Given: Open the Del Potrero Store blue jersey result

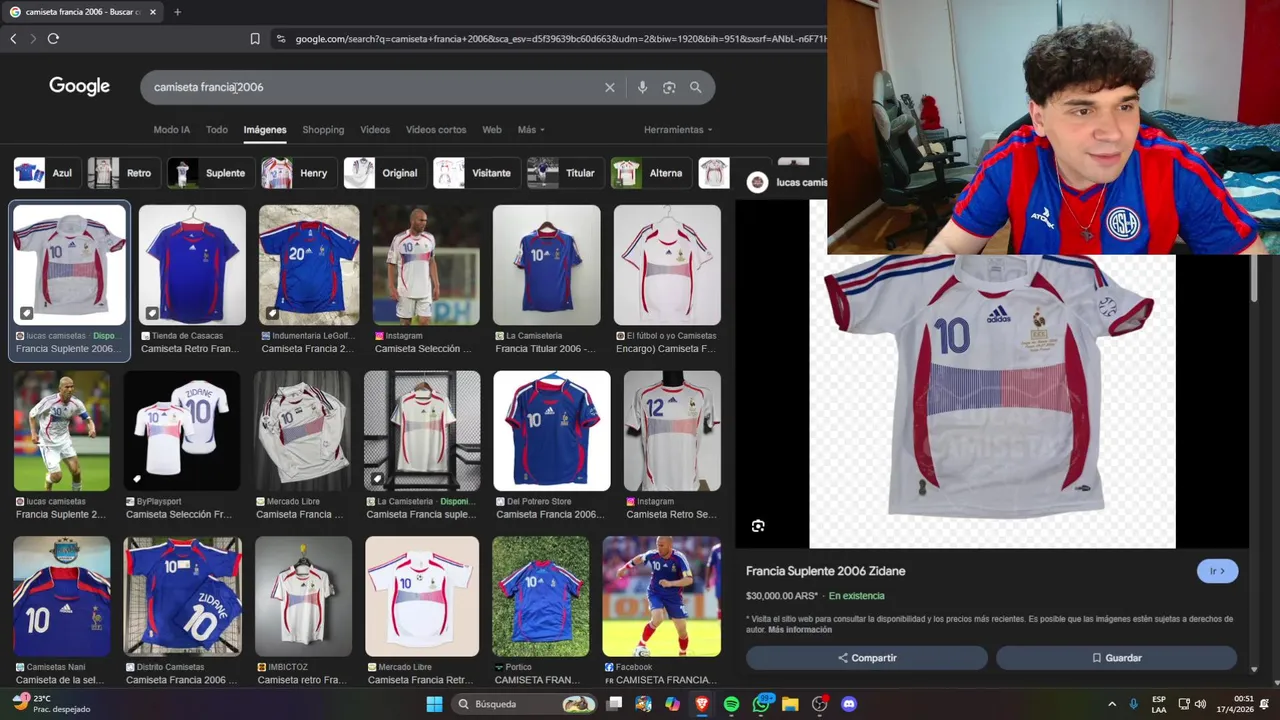Looking at the screenshot, I should (x=552, y=431).
